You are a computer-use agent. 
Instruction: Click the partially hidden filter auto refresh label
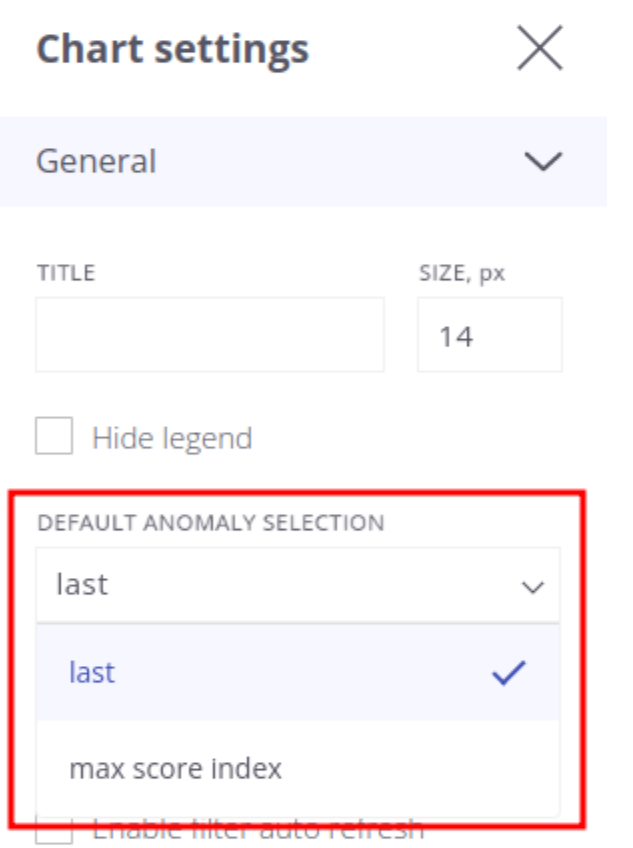pos(258,829)
